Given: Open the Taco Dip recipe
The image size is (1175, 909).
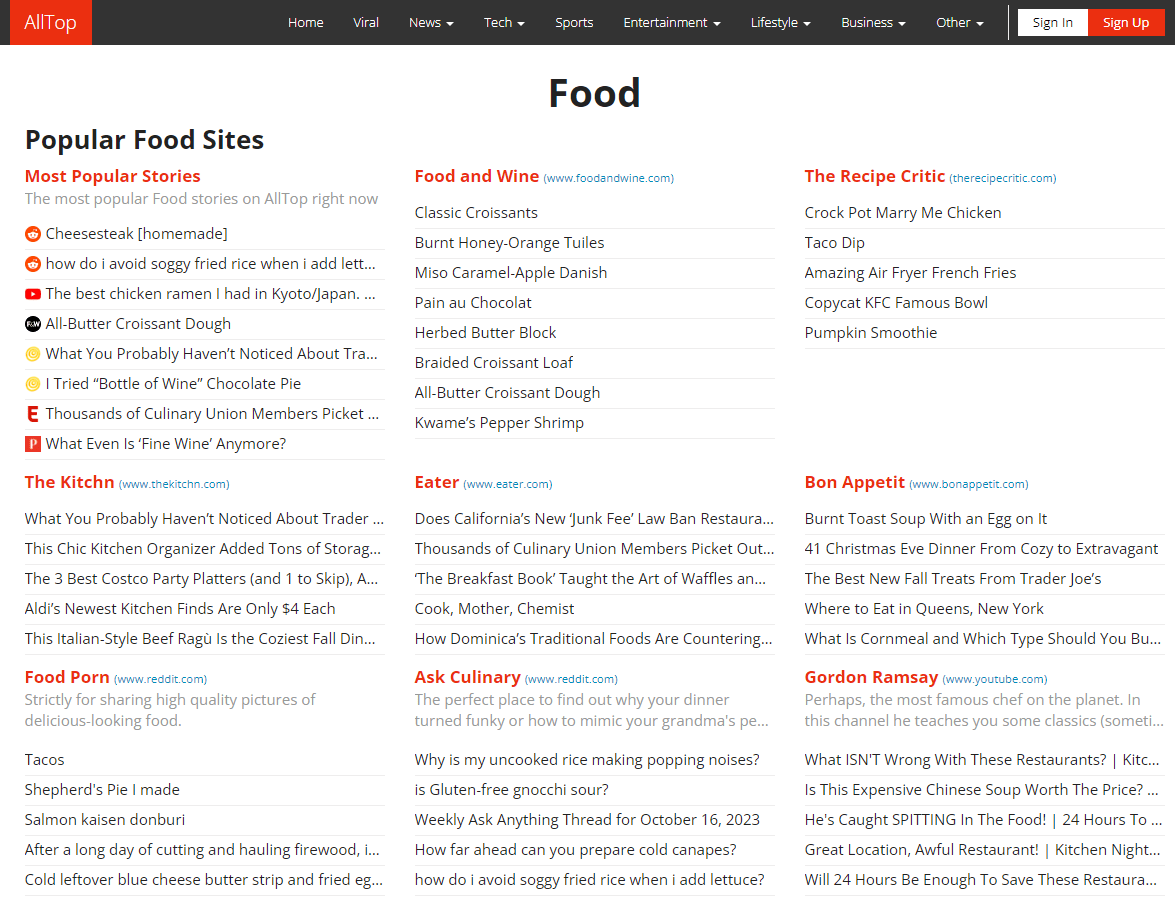Looking at the screenshot, I should click(x=835, y=243).
